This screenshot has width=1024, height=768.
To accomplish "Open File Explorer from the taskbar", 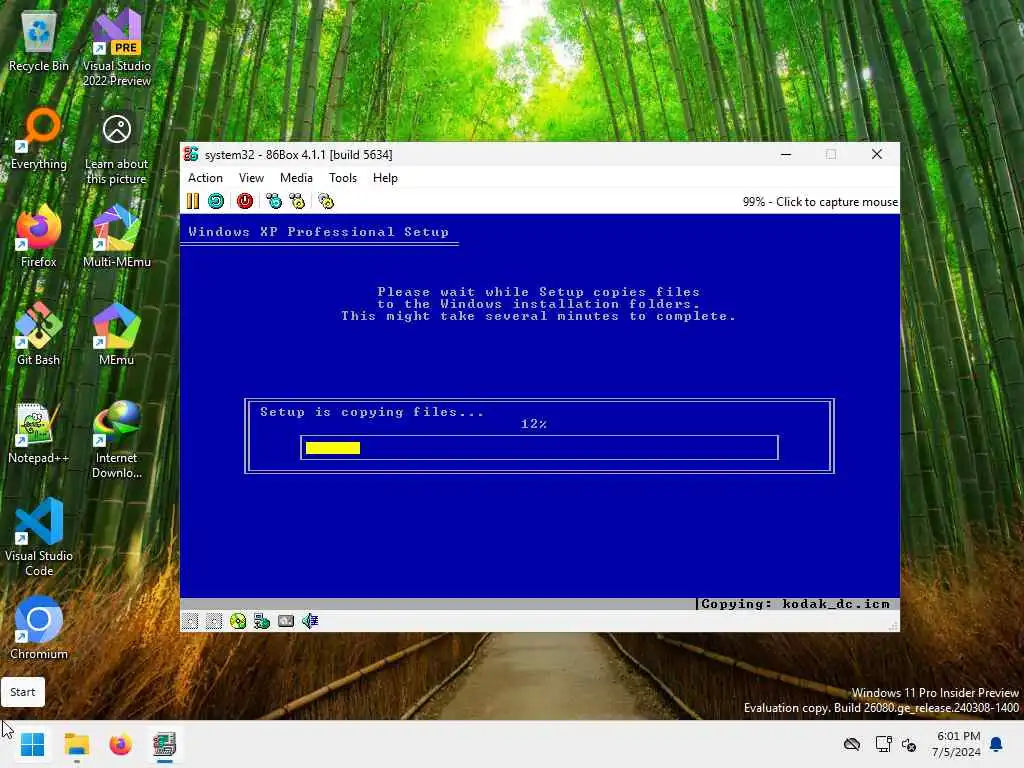I will coord(77,744).
